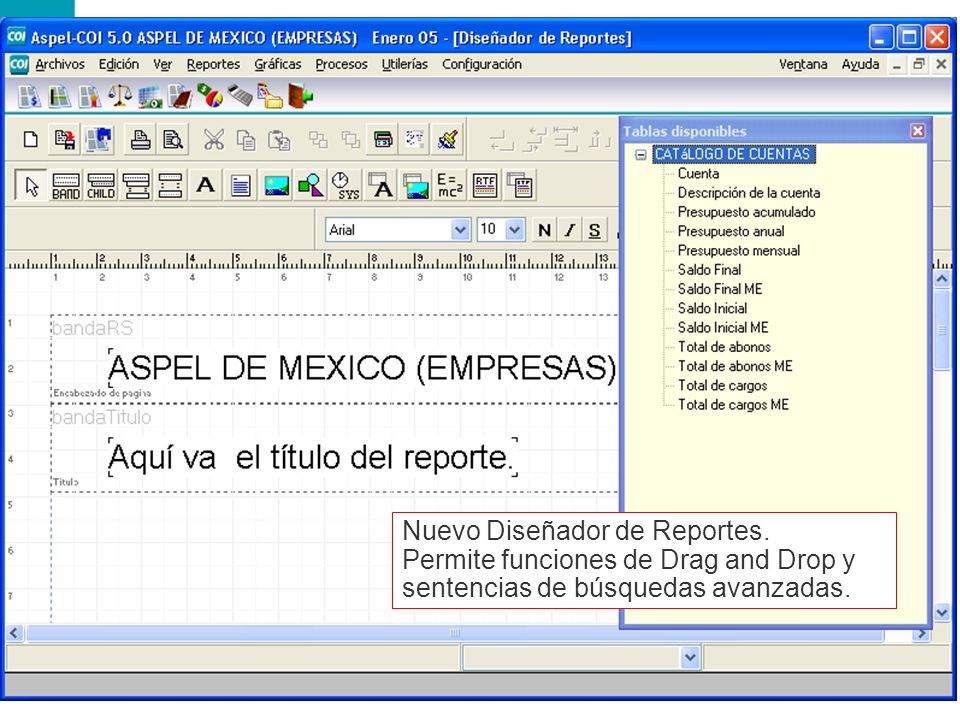Screen dimensions: 960x720
Task: Open the Procesos menu
Action: coord(341,64)
